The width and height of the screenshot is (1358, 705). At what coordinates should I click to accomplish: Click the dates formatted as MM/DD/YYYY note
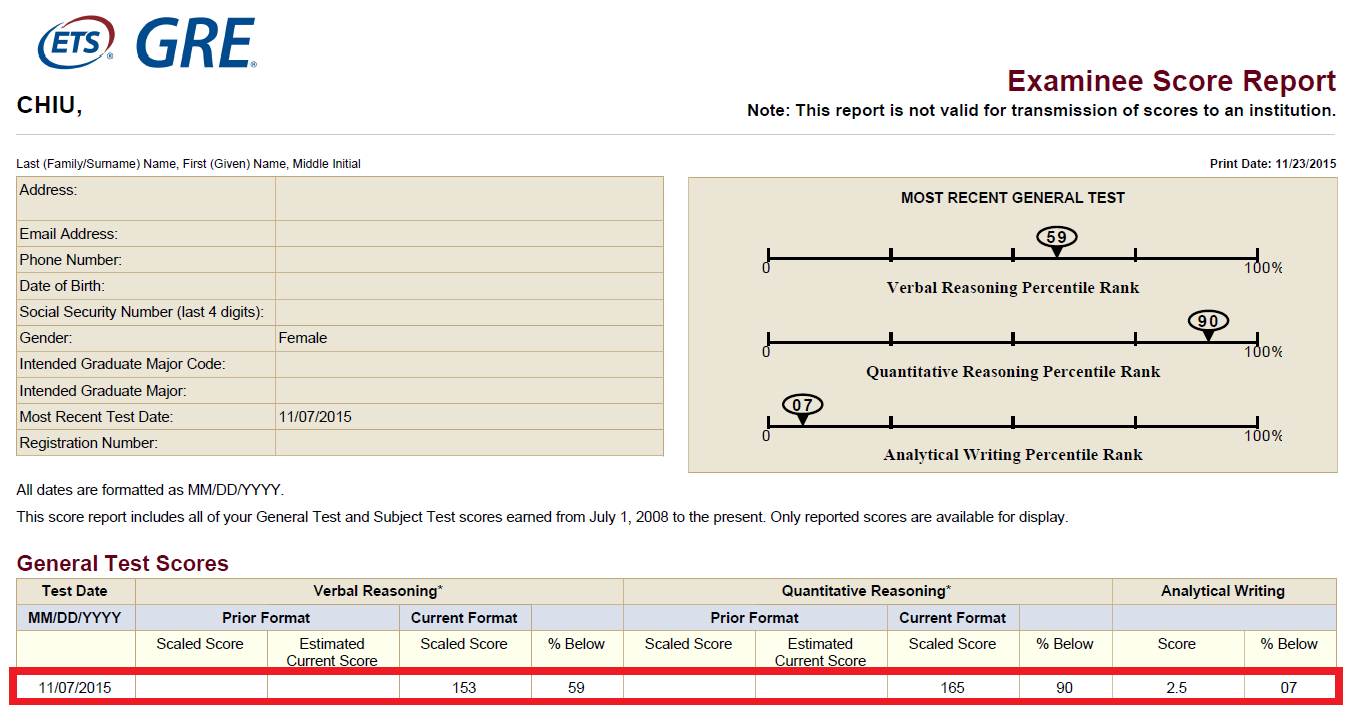150,490
